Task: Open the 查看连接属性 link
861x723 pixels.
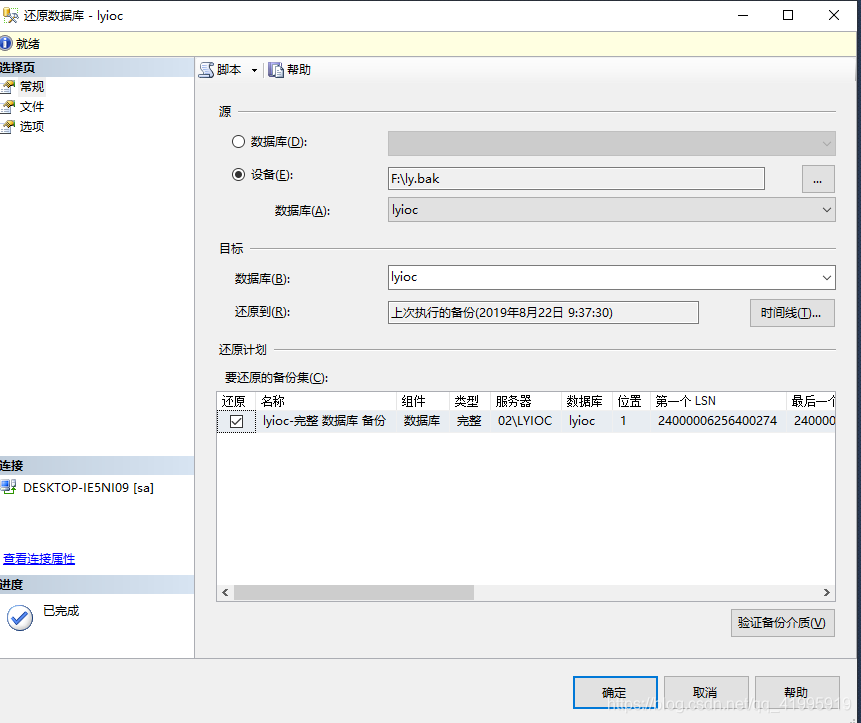Action: click(38, 558)
